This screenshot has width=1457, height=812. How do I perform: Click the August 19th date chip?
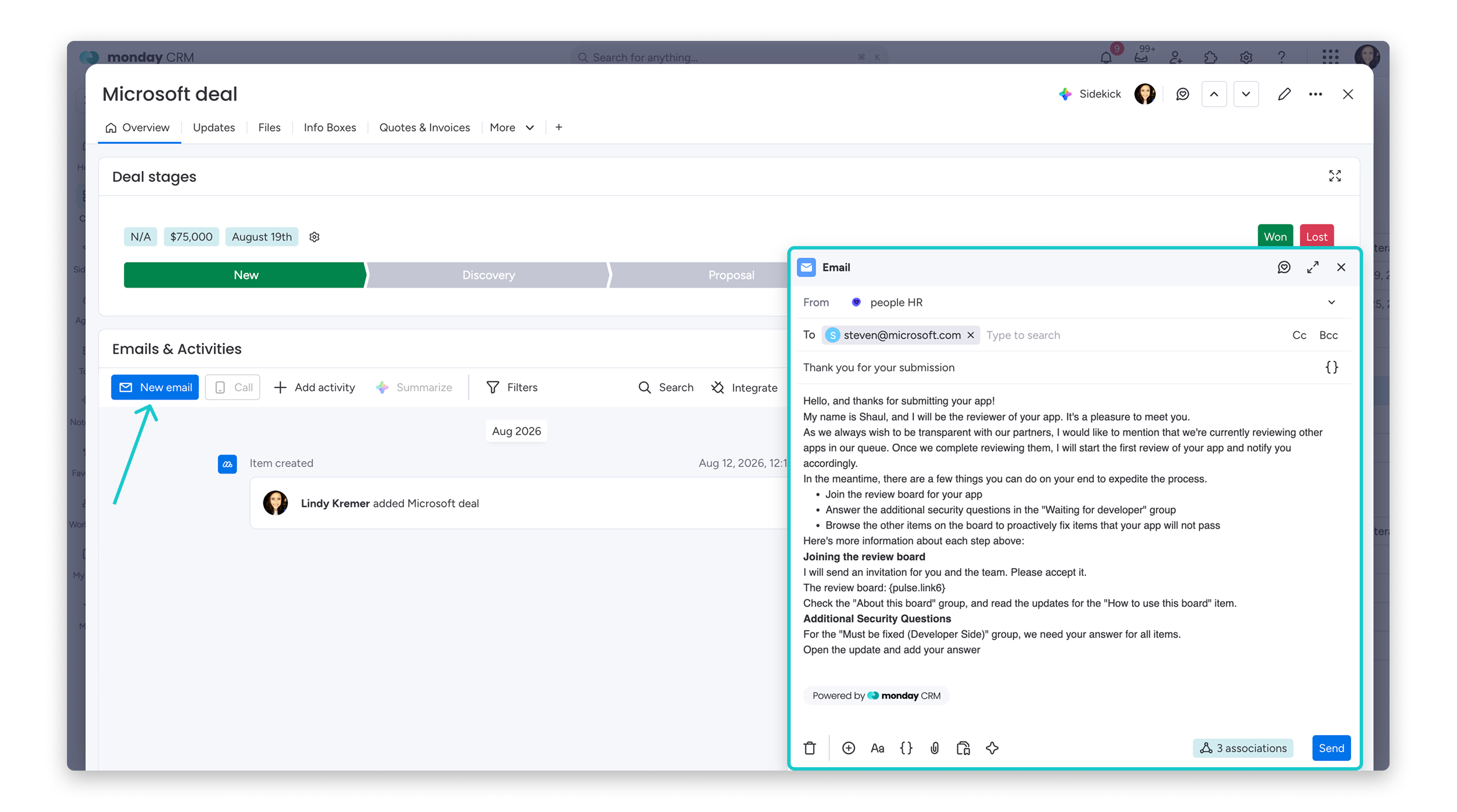pos(262,237)
